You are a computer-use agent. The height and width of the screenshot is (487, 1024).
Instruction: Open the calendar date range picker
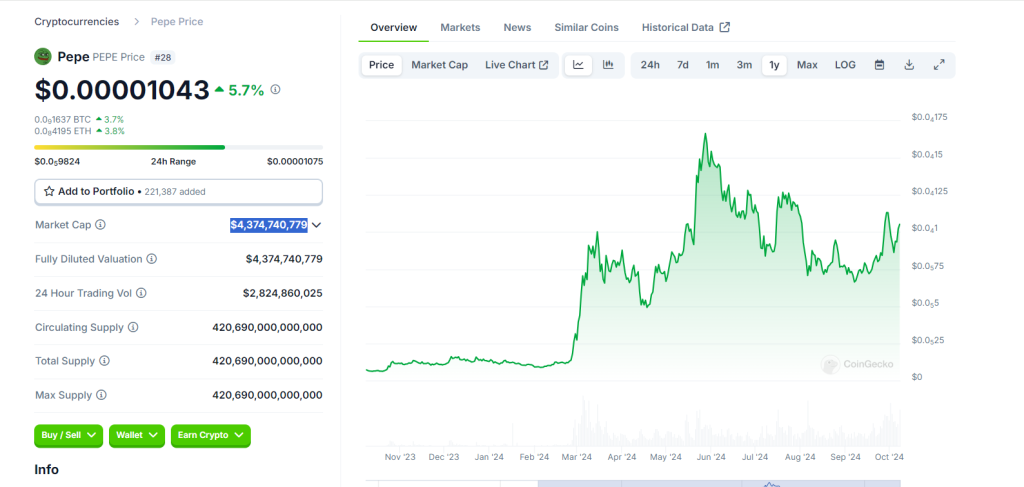pos(879,65)
